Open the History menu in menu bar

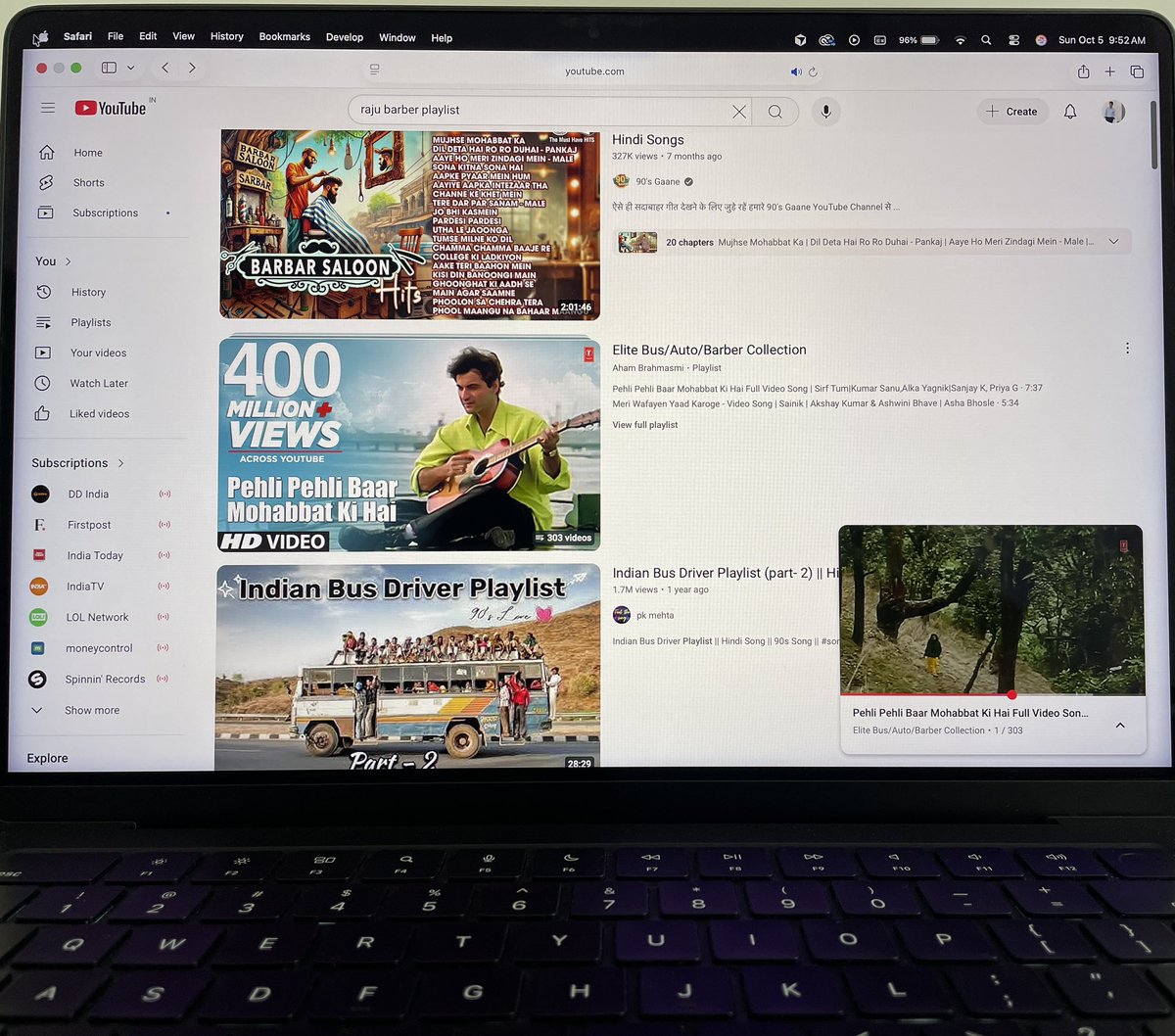point(227,36)
